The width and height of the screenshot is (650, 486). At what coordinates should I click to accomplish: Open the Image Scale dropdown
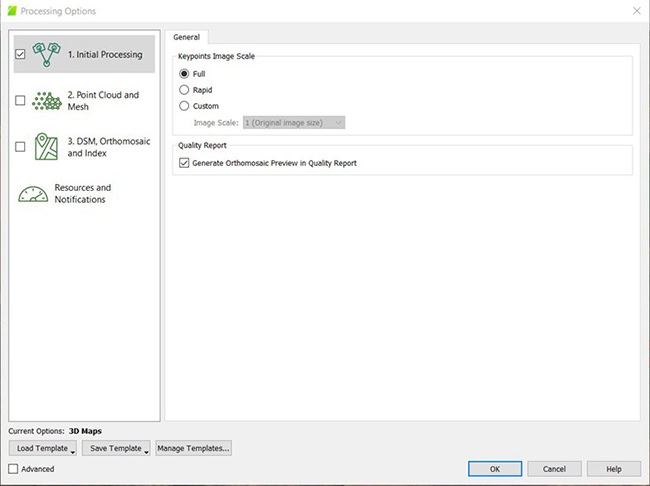pos(294,123)
